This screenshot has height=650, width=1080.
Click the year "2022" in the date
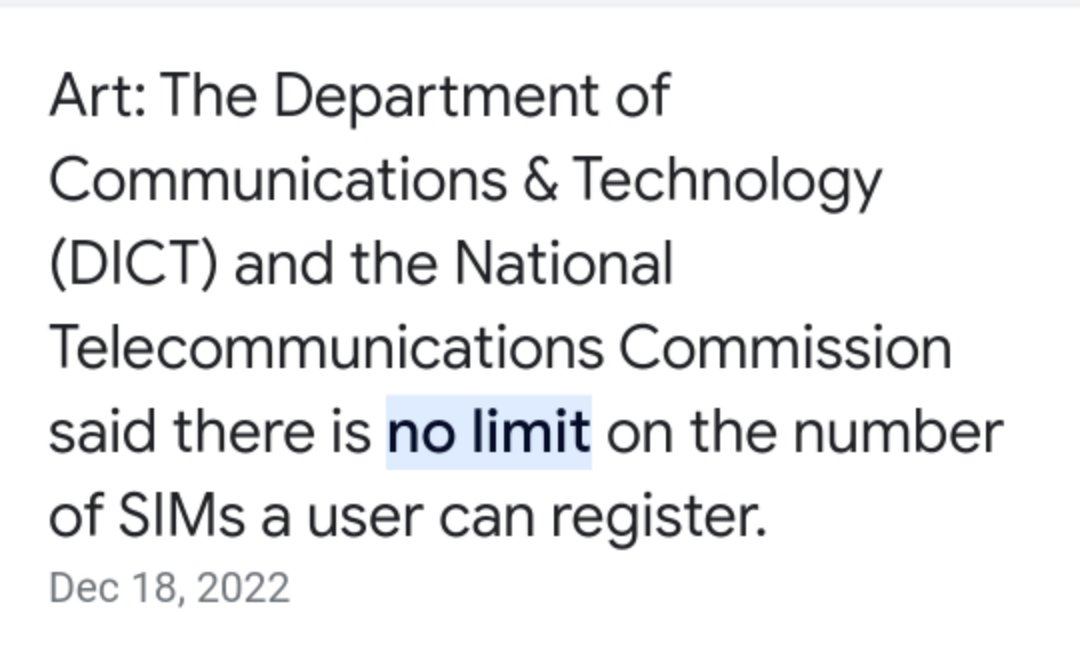pos(243,588)
